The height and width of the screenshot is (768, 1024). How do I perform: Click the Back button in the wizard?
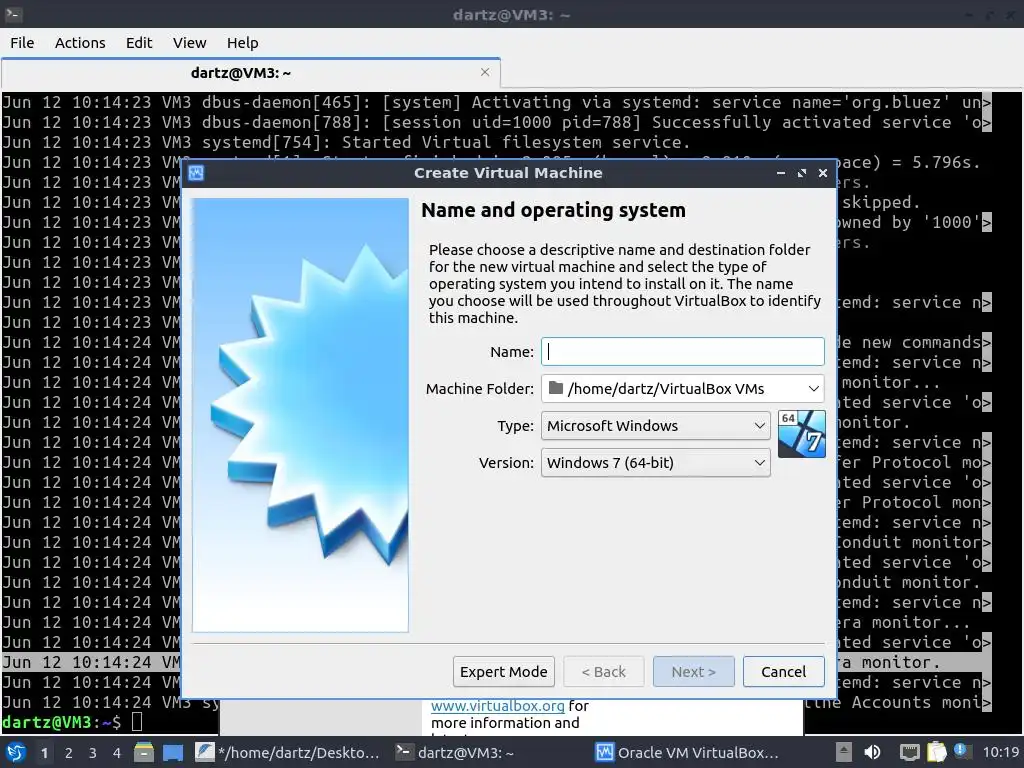tap(603, 671)
